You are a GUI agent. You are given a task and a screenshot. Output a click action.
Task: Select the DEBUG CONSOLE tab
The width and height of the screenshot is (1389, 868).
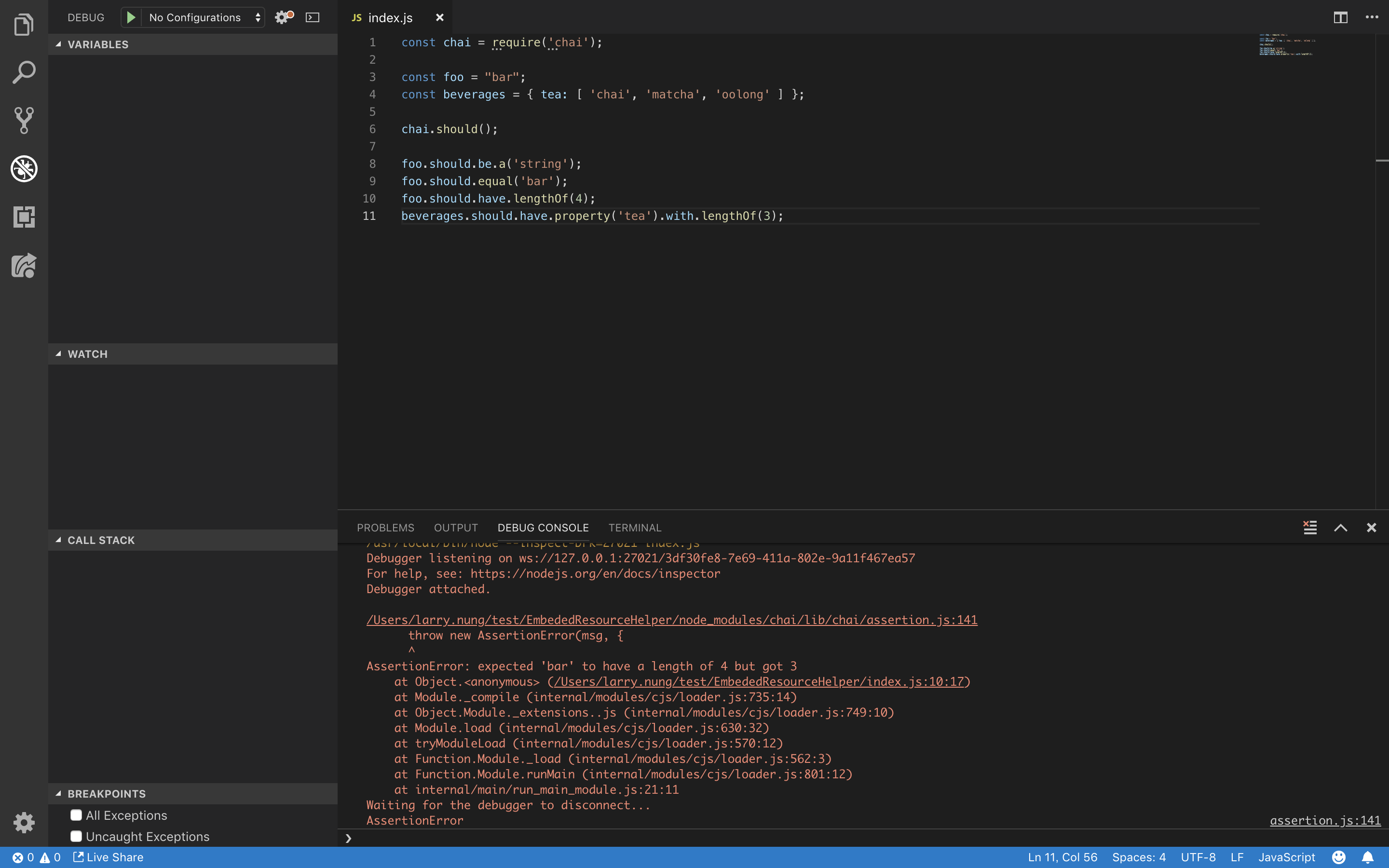[x=543, y=527]
